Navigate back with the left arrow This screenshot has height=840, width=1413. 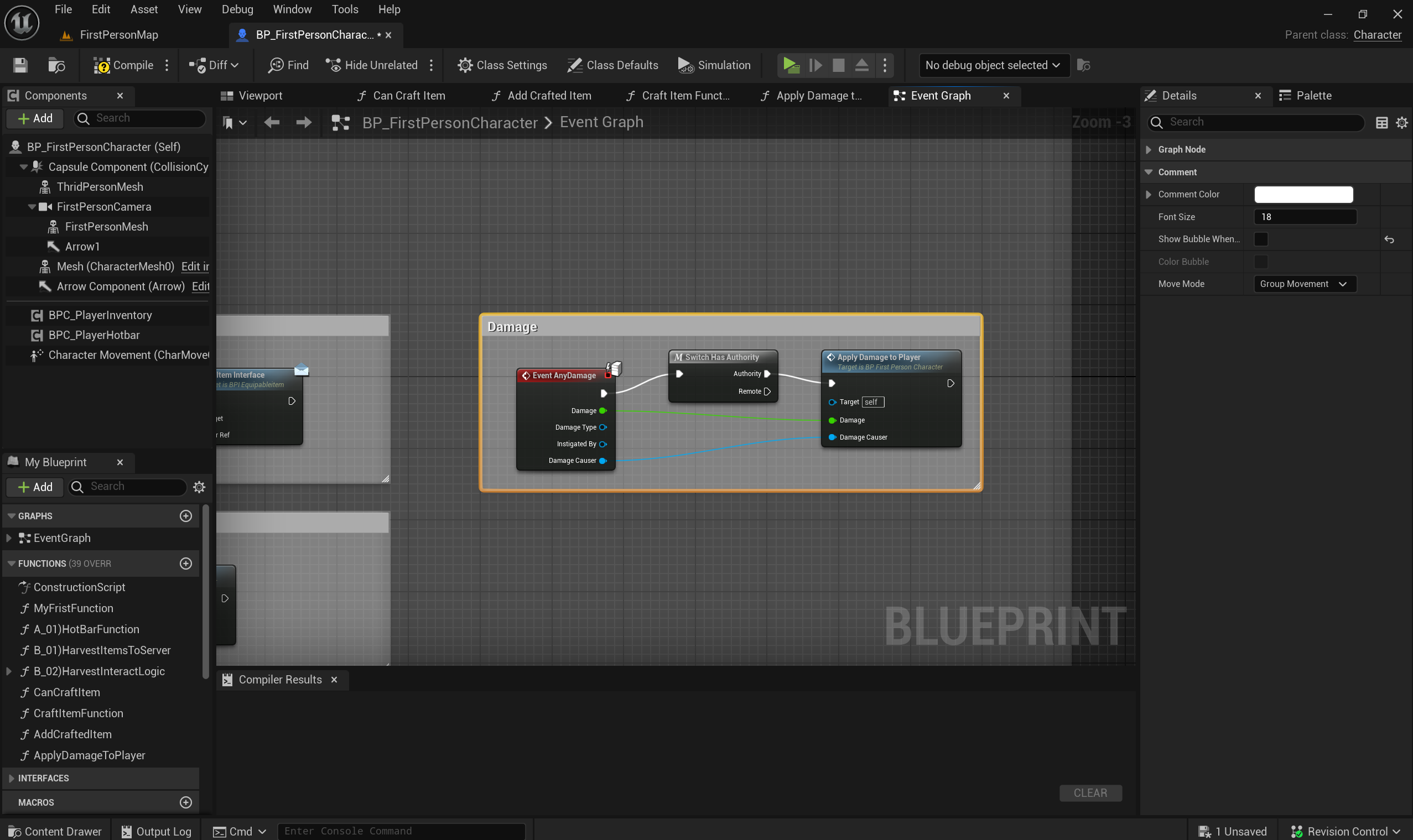(272, 122)
